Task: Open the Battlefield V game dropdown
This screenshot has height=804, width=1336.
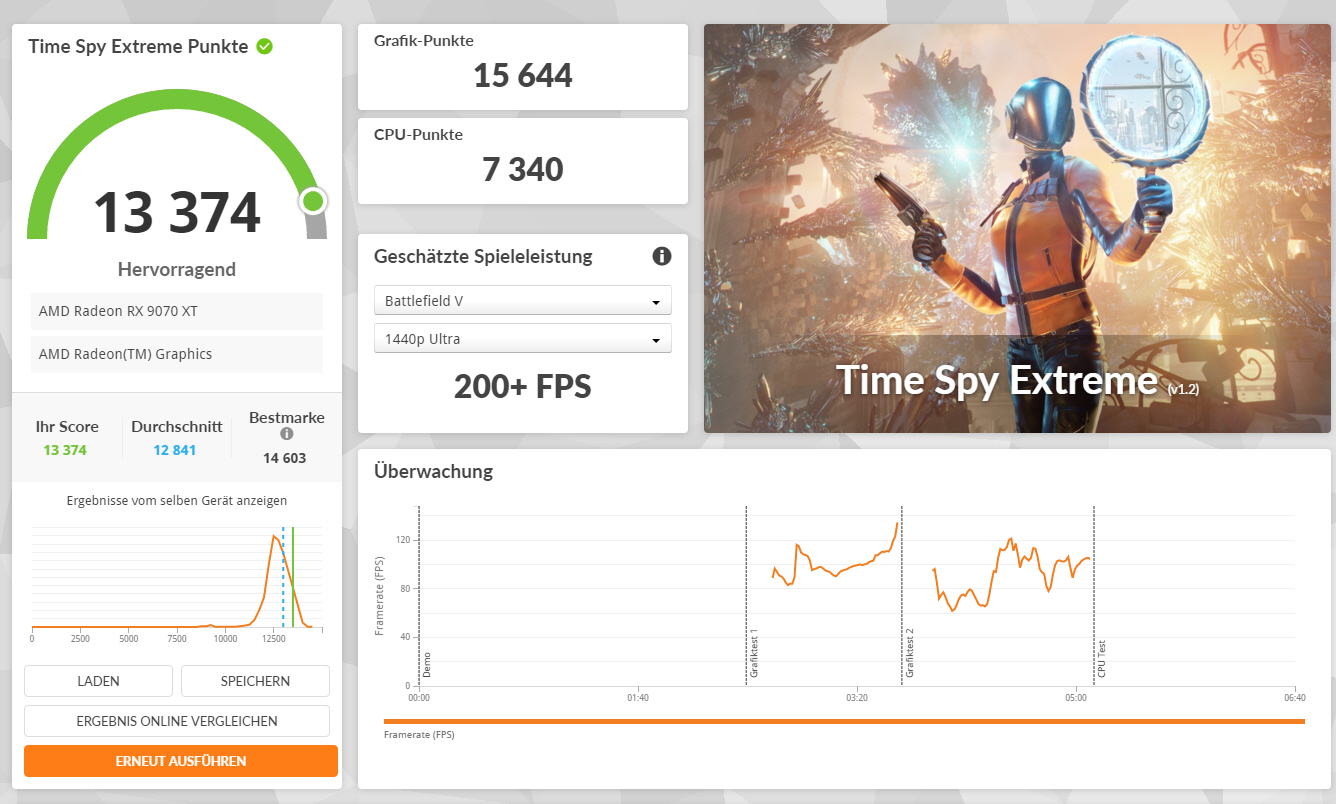Action: click(523, 300)
